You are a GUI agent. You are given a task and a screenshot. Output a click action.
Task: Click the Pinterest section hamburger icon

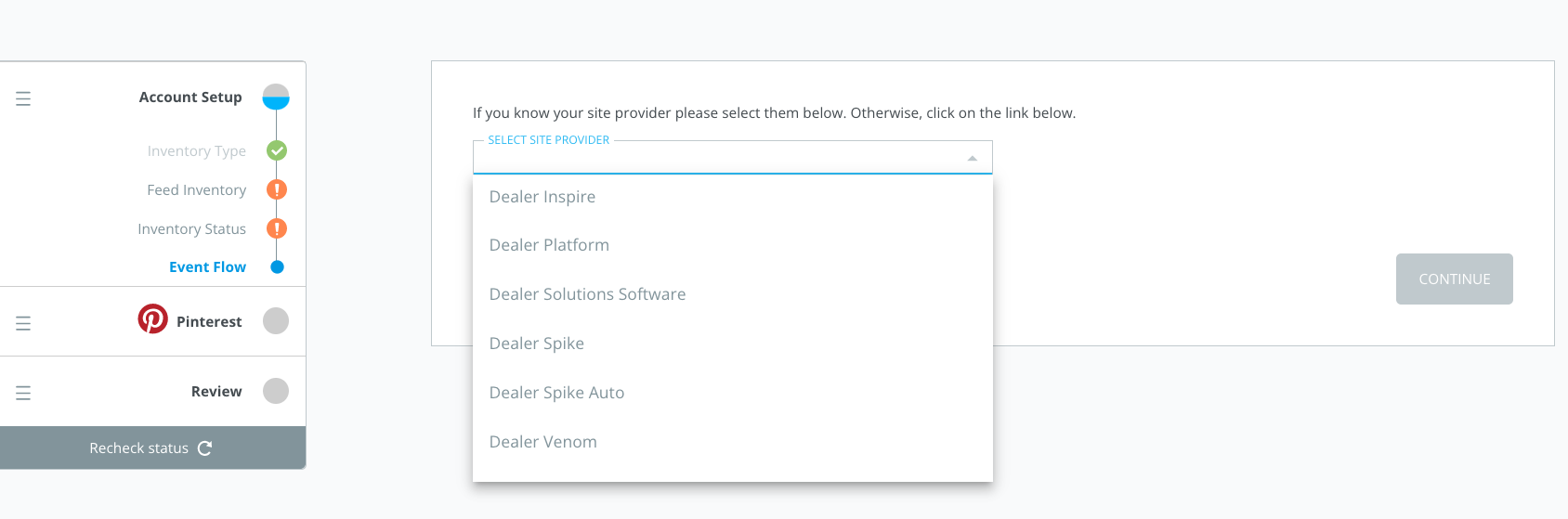[23, 323]
